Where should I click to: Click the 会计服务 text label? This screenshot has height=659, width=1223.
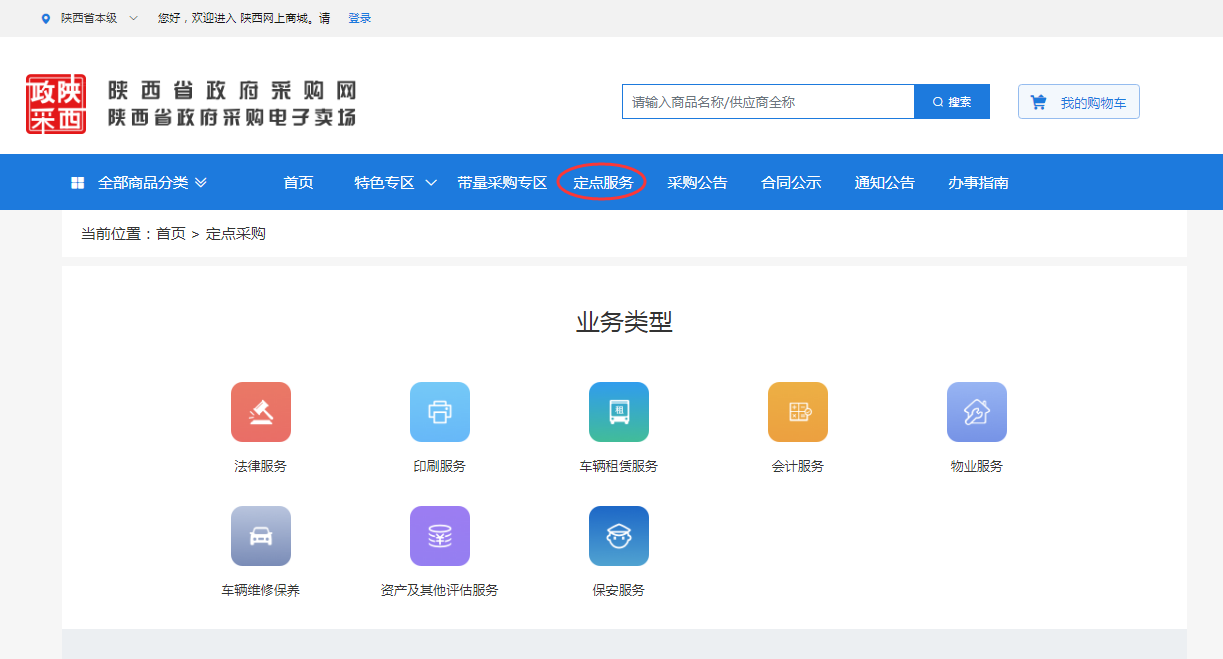pyautogui.click(x=798, y=466)
